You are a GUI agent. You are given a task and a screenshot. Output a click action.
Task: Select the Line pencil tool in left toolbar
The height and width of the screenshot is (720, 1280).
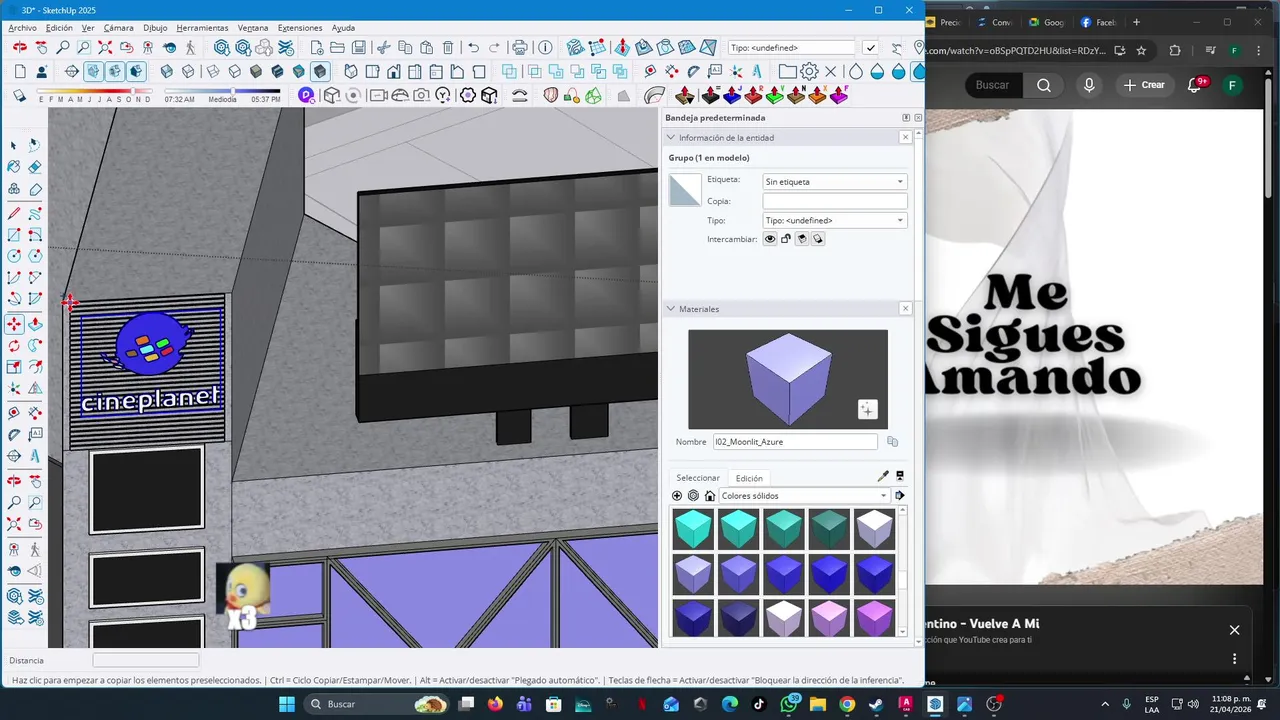[14, 213]
